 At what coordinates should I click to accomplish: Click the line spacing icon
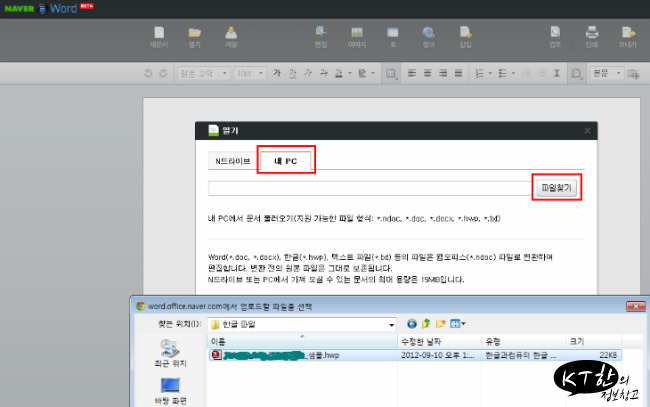point(557,73)
